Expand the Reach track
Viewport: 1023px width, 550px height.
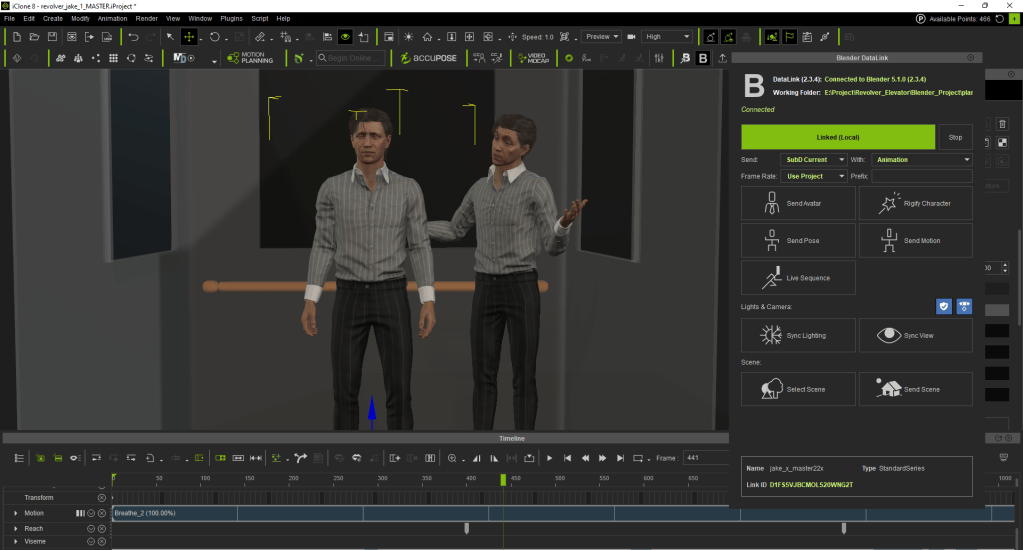(16, 528)
